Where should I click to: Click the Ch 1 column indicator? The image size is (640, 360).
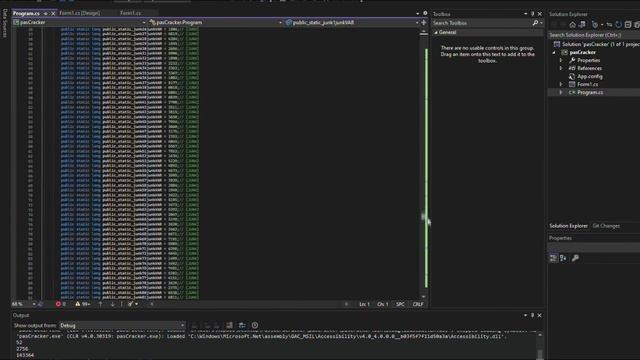(382, 304)
